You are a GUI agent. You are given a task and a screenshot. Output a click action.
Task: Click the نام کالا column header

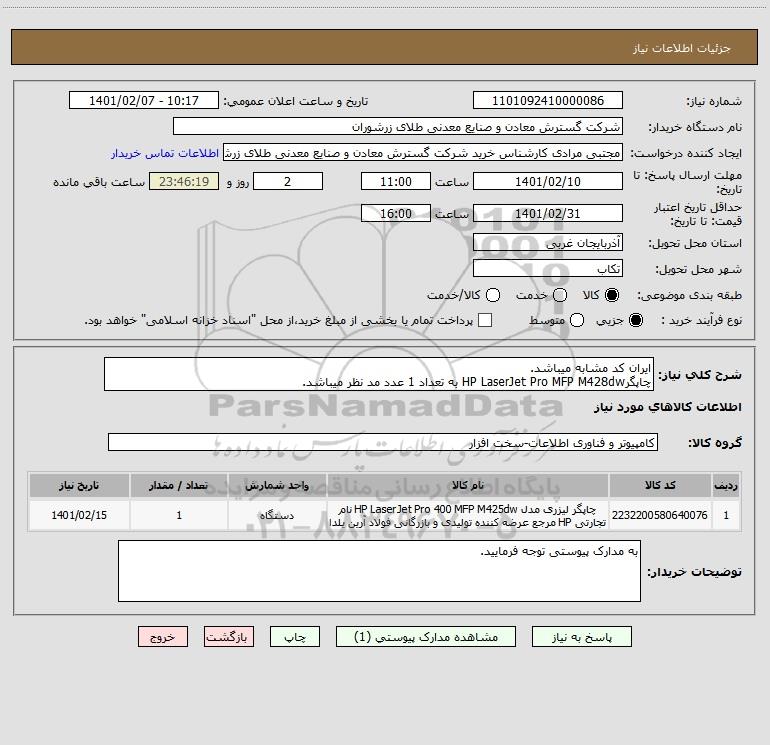pyautogui.click(x=468, y=486)
